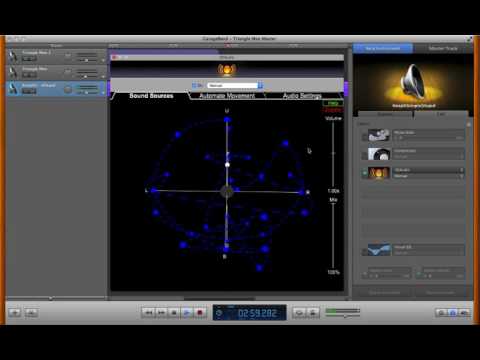Image resolution: width=480 pixels, height=360 pixels.
Task: Open the Visual EQ thumbnail
Action: pos(379,249)
